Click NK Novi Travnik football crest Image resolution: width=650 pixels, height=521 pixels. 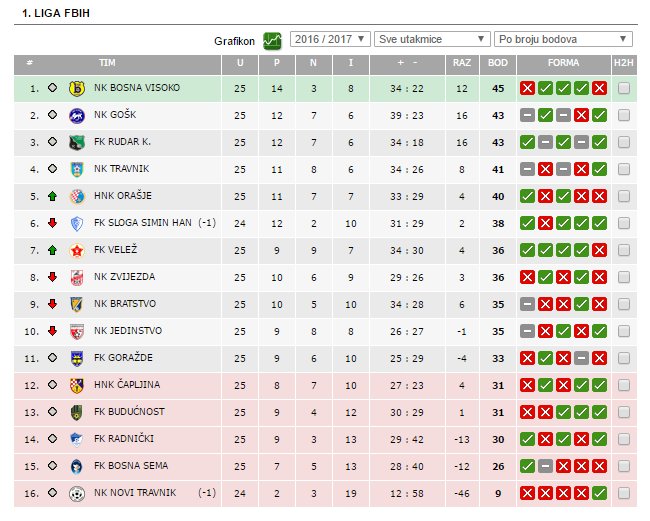[x=77, y=493]
